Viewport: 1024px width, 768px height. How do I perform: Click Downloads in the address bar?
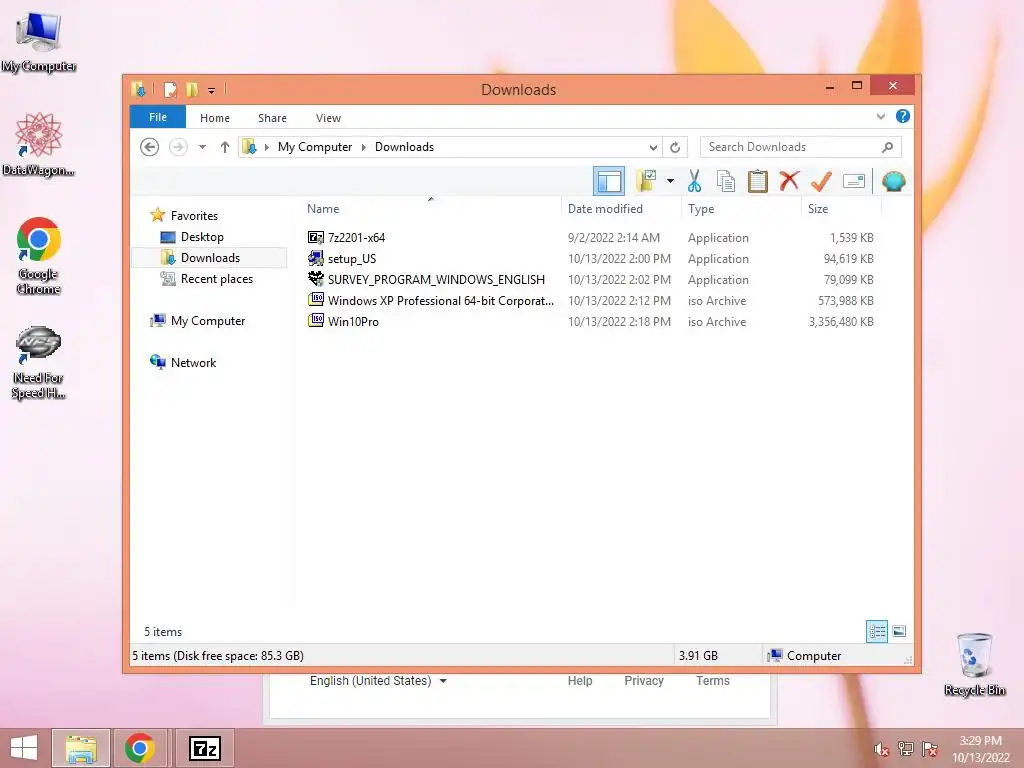[404, 147]
